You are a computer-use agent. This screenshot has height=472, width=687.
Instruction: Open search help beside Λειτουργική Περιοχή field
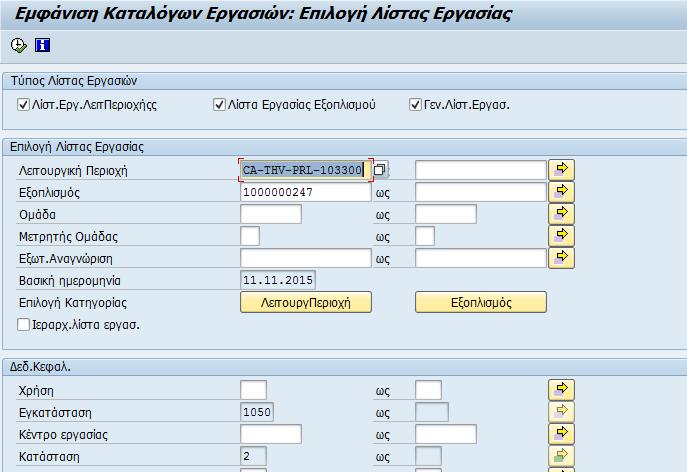(x=380, y=170)
